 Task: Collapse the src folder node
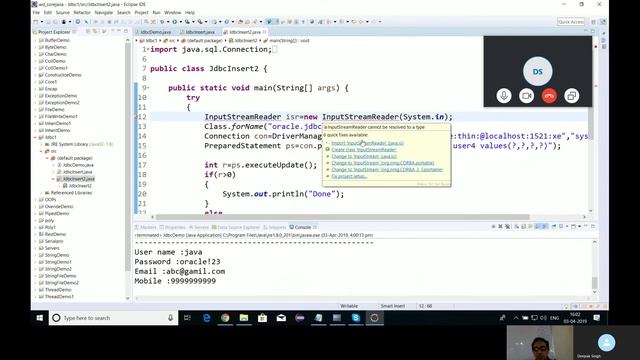[42, 151]
